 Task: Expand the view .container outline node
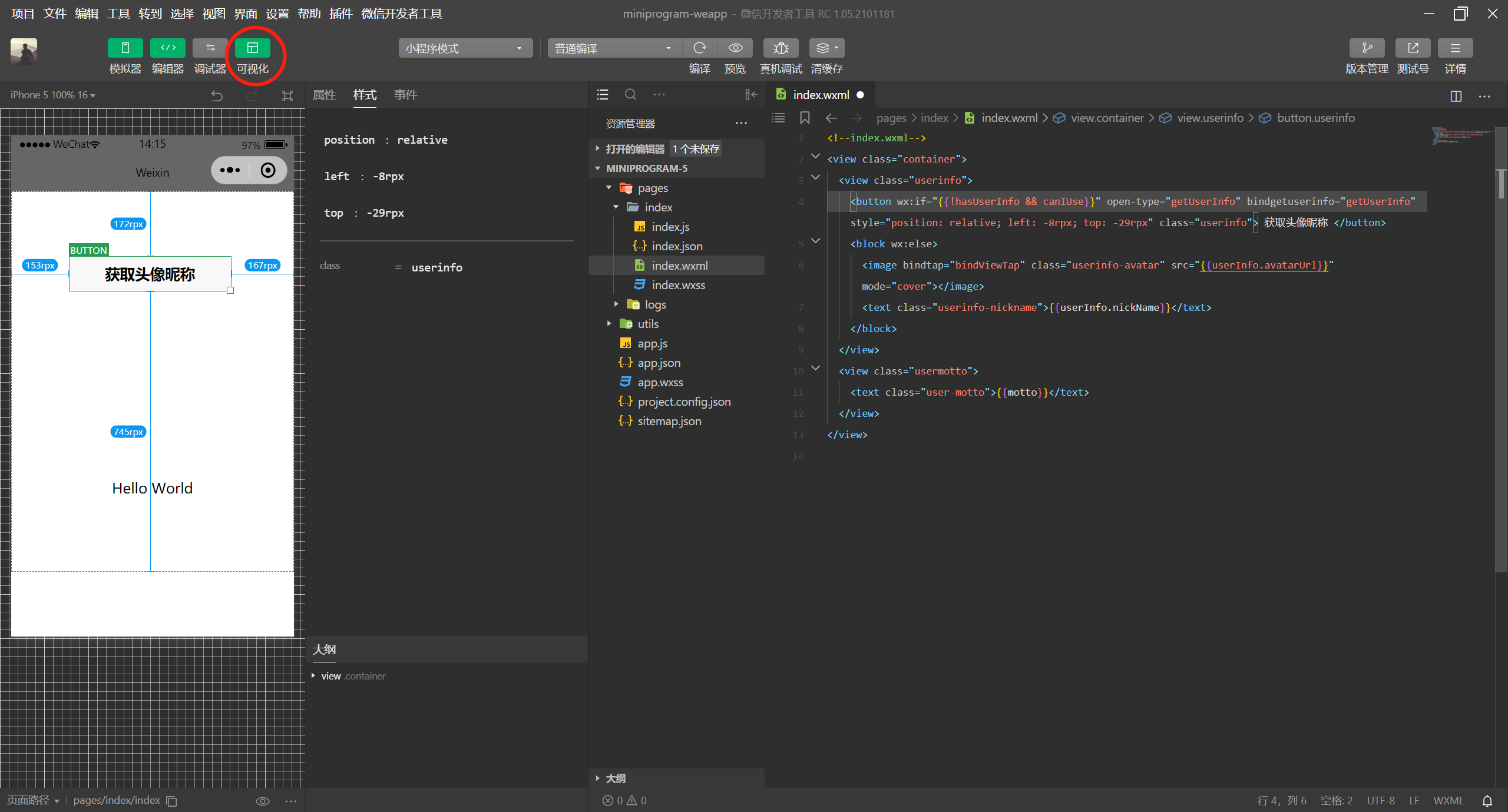(313, 676)
